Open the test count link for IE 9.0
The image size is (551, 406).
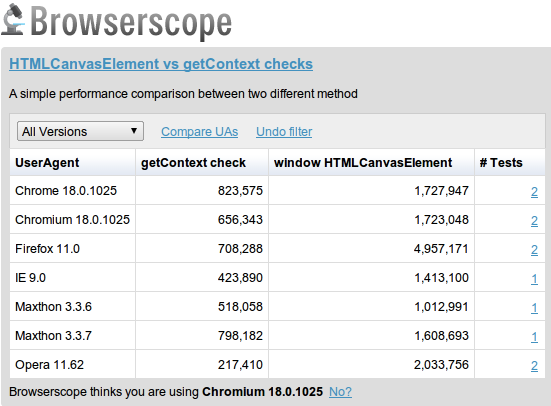[534, 279]
